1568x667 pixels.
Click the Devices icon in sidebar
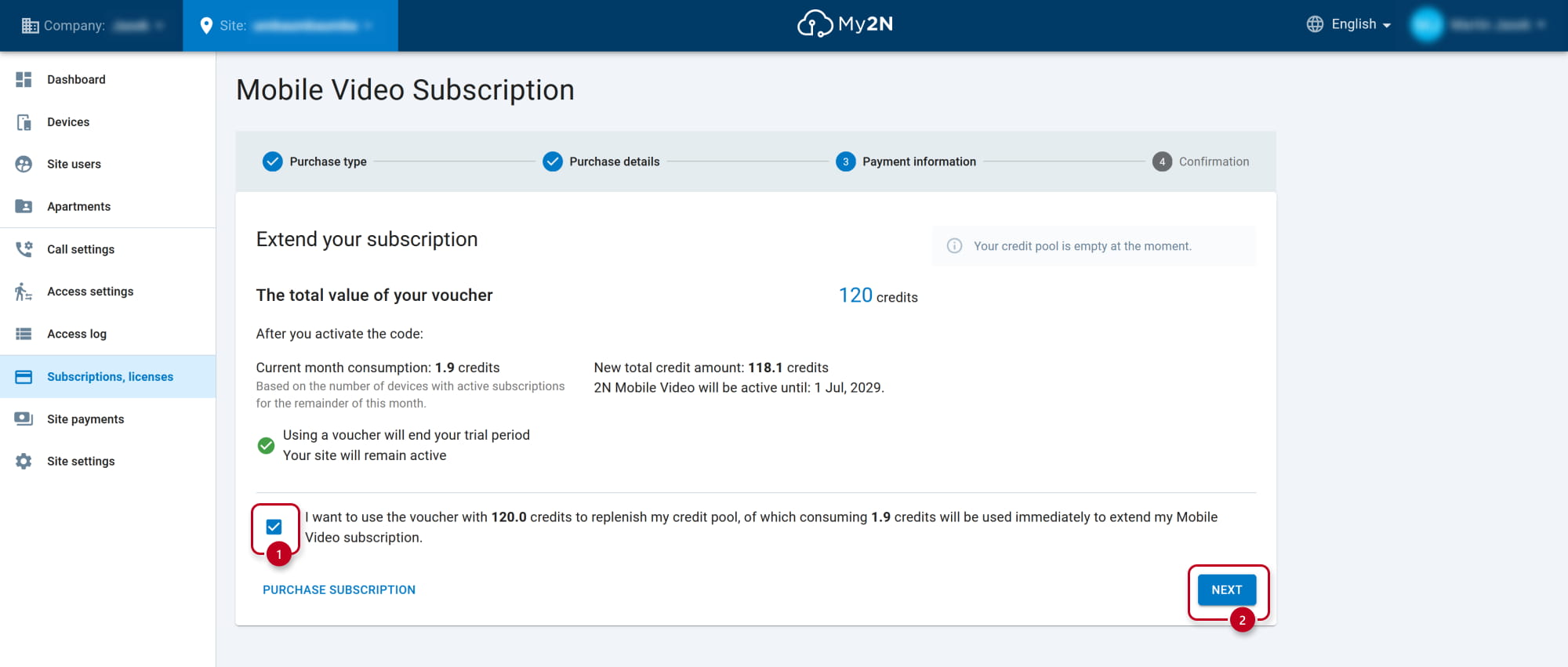coord(24,121)
